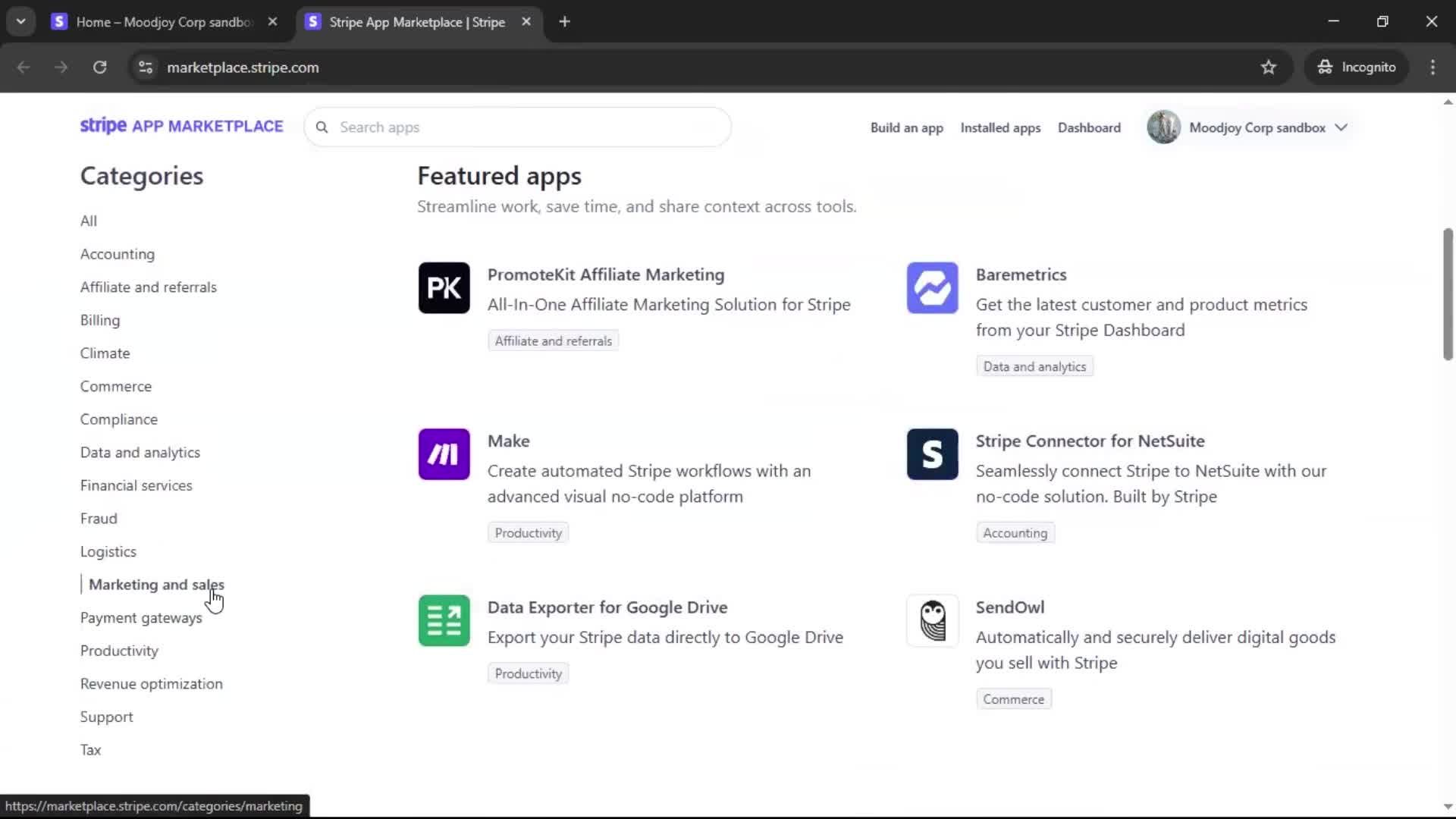The width and height of the screenshot is (1456, 819).
Task: Open the Chrome three-dot menu
Action: coord(1432,67)
